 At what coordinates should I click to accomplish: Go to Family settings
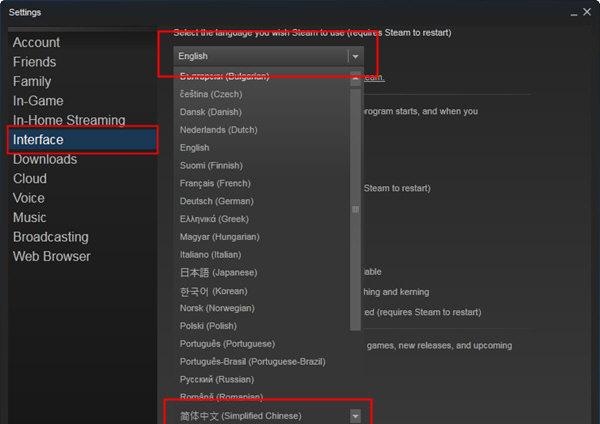[x=32, y=82]
